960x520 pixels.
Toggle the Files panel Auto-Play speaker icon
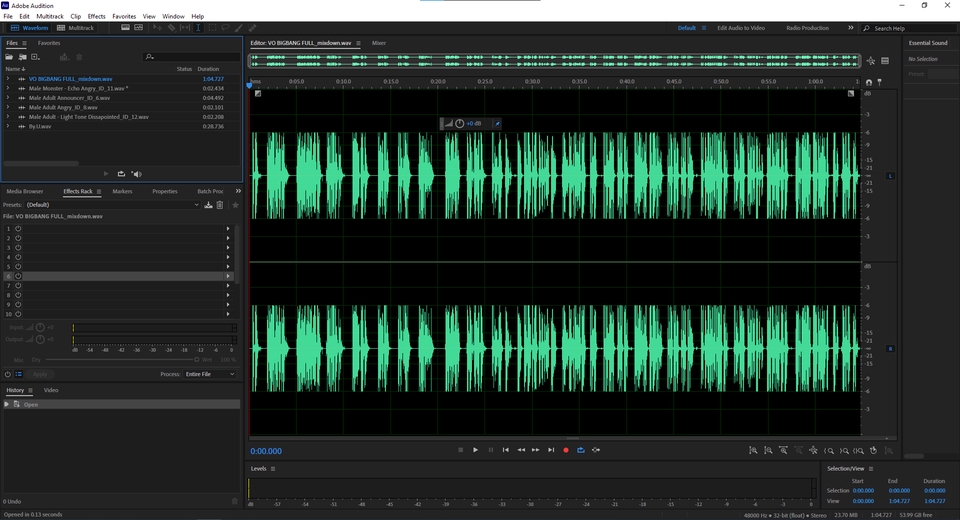137,174
